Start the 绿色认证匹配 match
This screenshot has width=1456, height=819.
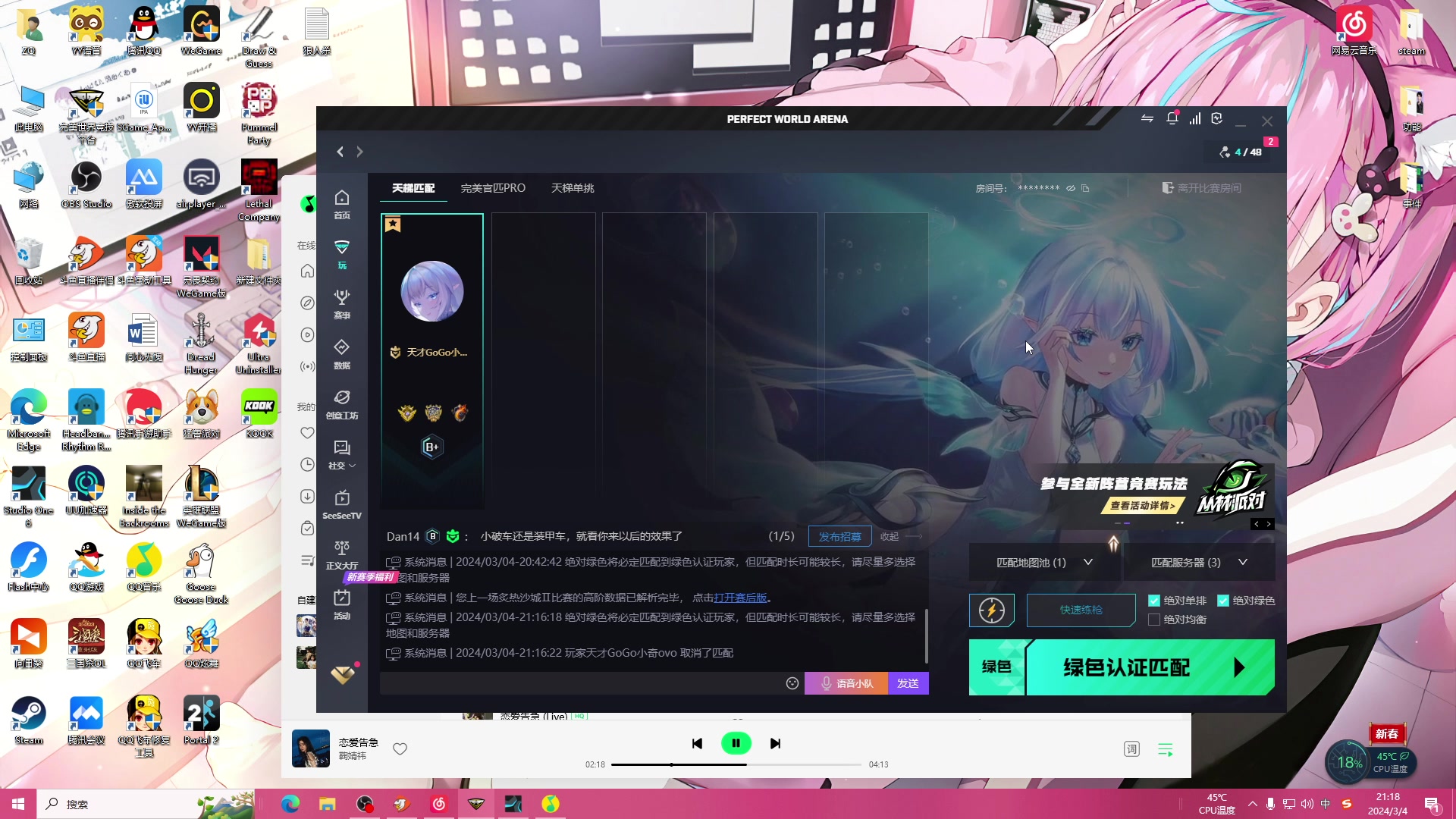(x=1150, y=667)
